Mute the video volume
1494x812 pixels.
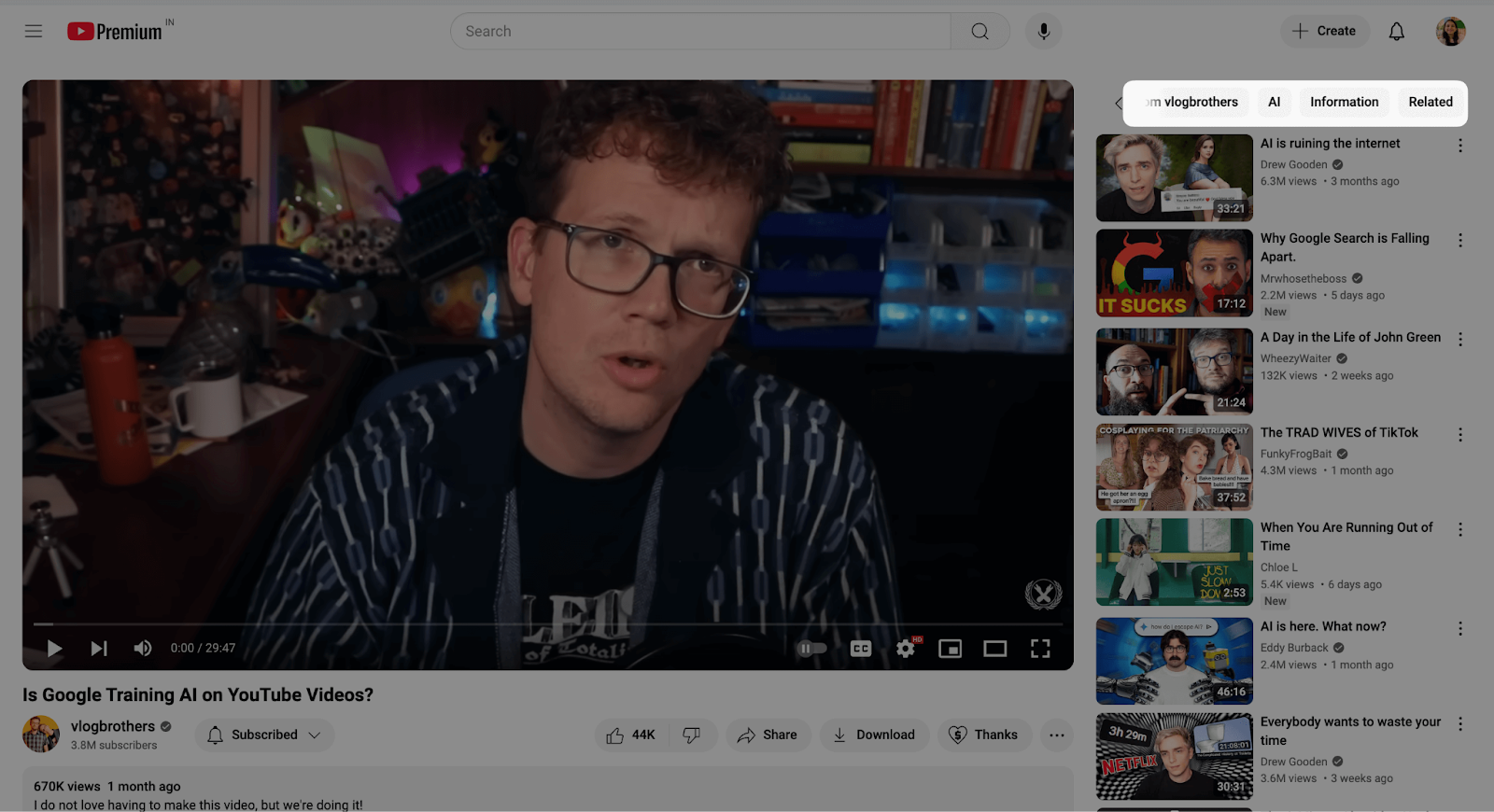[x=143, y=648]
